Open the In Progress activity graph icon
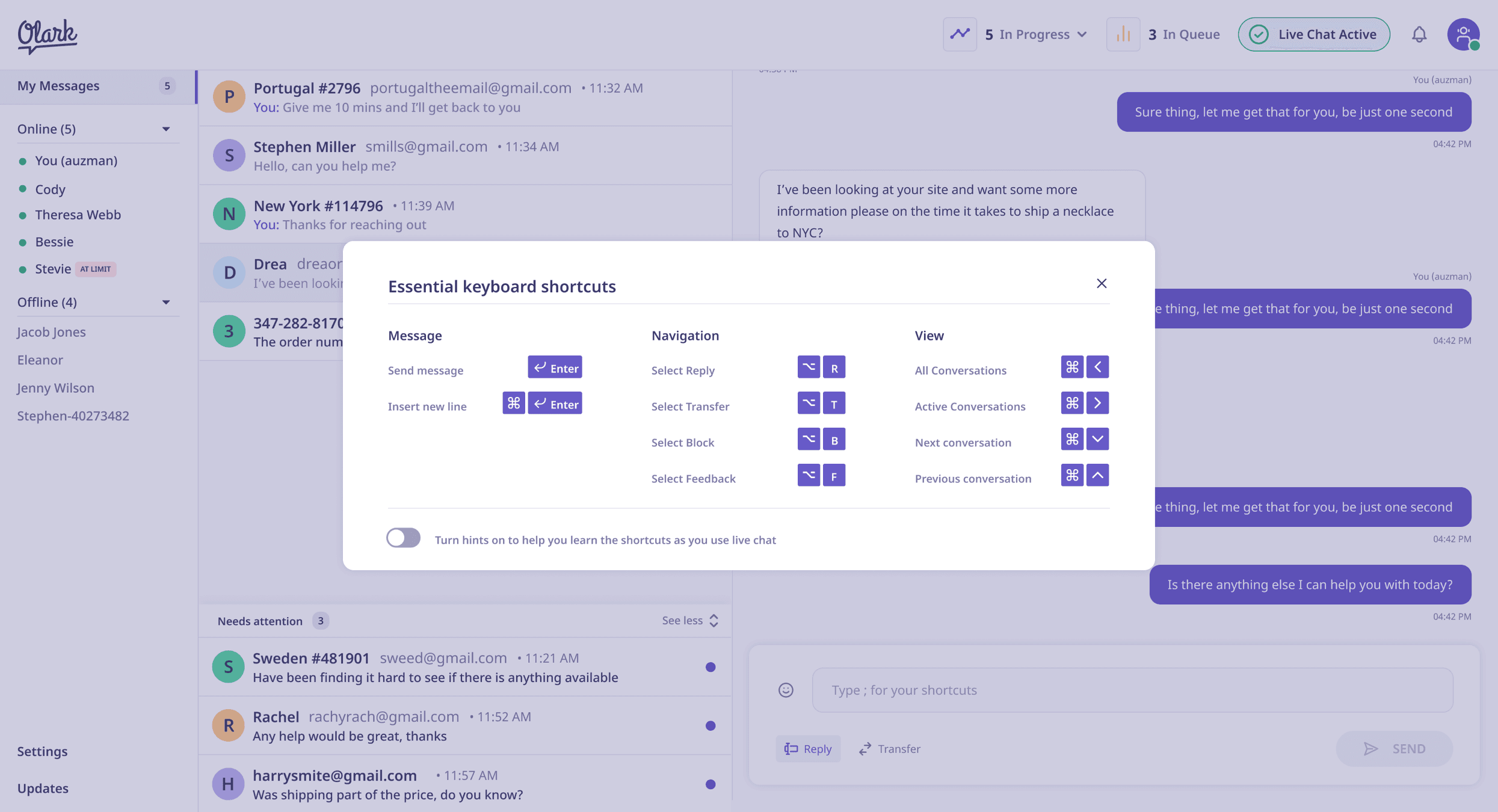Viewport: 1498px width, 812px height. click(x=960, y=34)
